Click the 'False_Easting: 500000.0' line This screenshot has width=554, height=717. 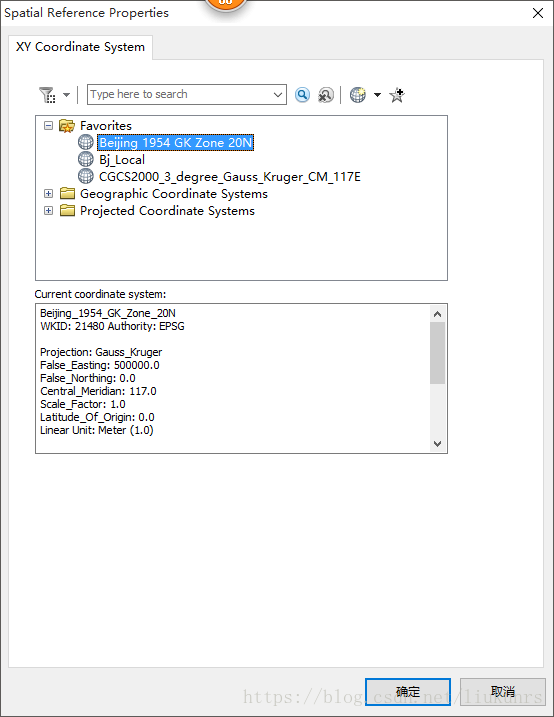tap(100, 365)
